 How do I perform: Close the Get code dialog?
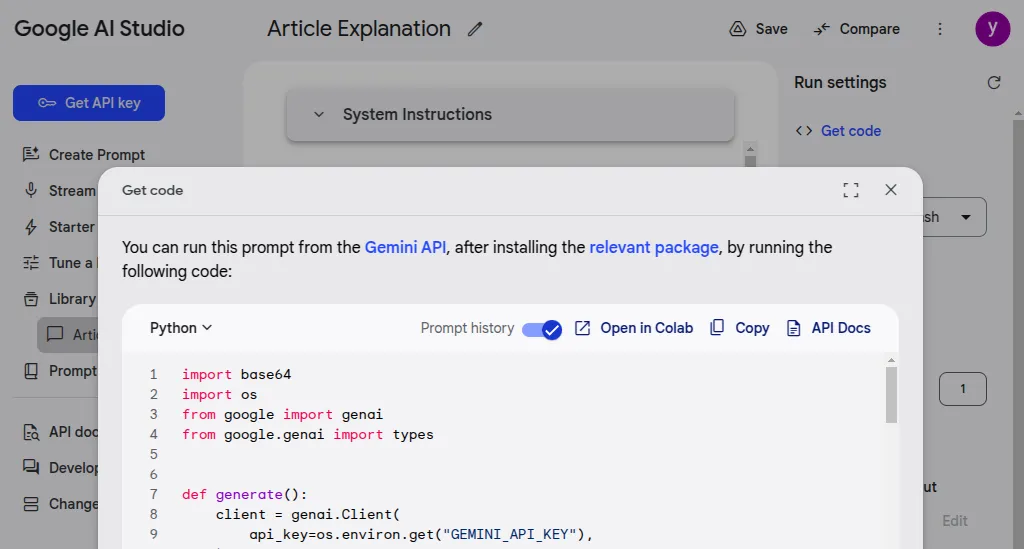(x=891, y=189)
